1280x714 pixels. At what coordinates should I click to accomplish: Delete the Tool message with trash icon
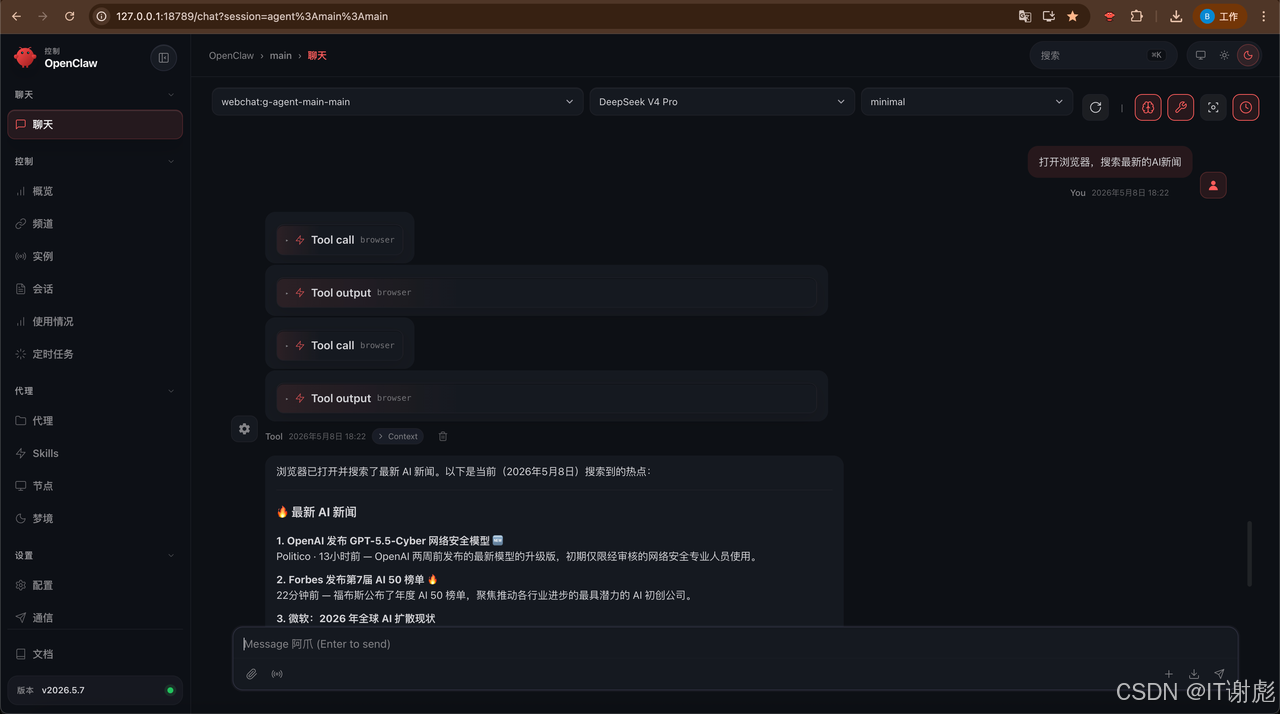pyautogui.click(x=443, y=436)
